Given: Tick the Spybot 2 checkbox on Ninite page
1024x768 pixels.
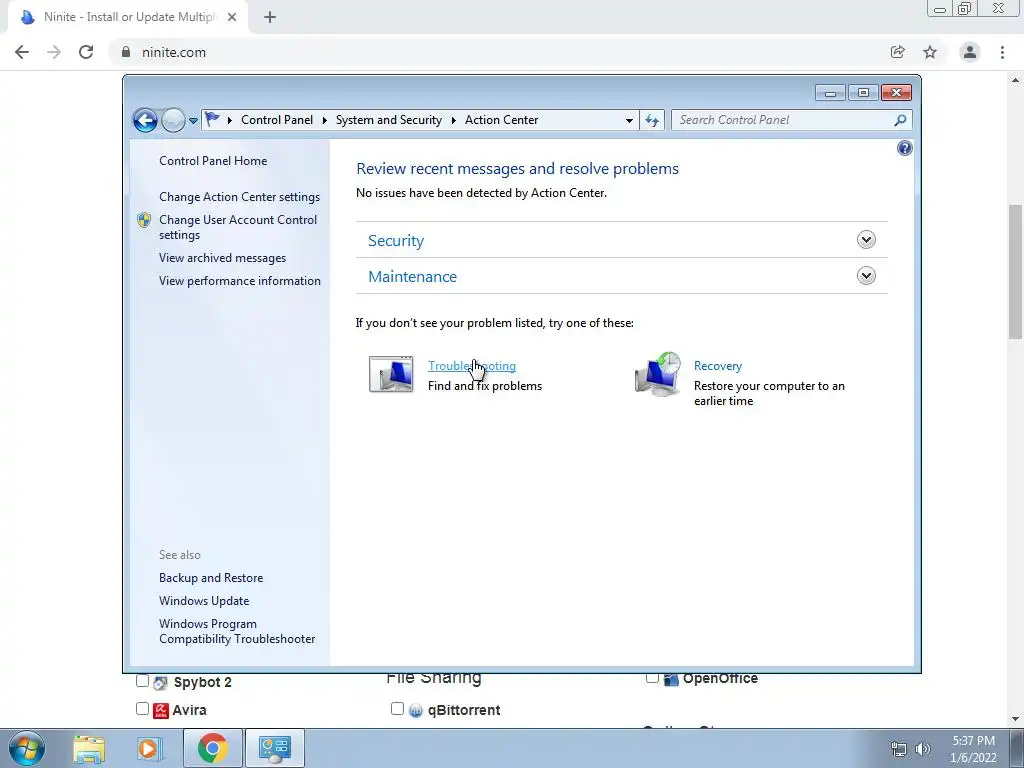Looking at the screenshot, I should 142,680.
